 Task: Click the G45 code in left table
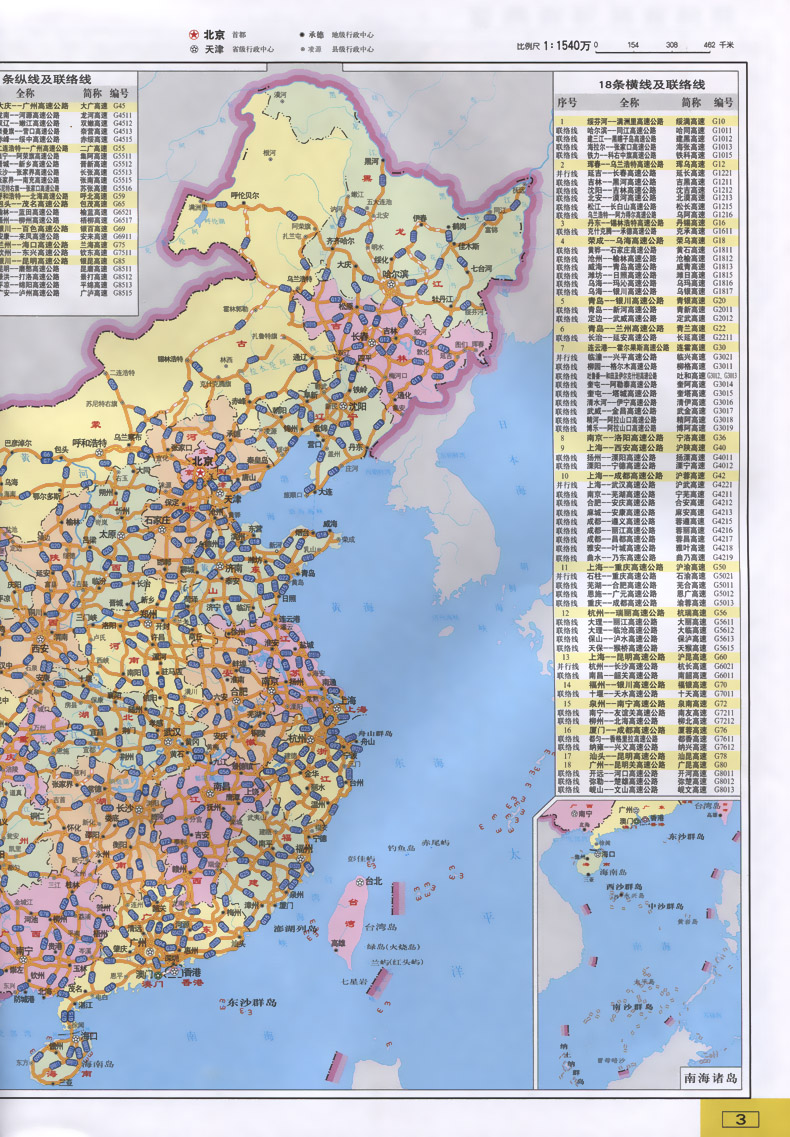click(119, 106)
